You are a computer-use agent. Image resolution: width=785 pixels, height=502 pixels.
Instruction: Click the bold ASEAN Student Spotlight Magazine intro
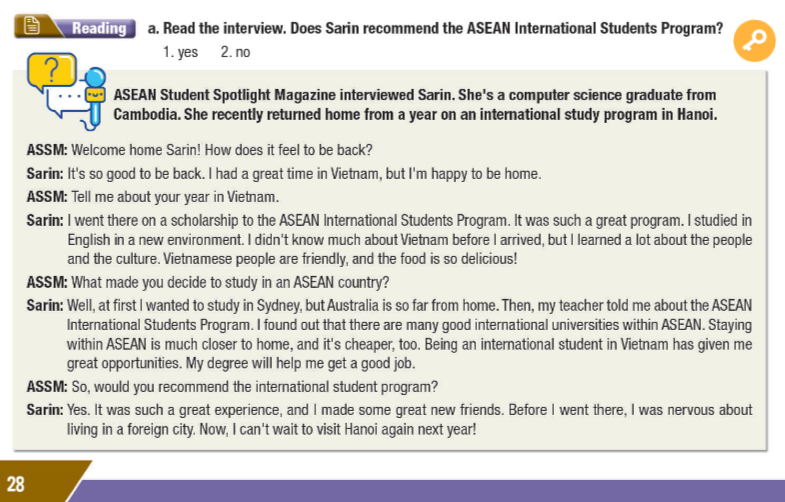[x=416, y=104]
